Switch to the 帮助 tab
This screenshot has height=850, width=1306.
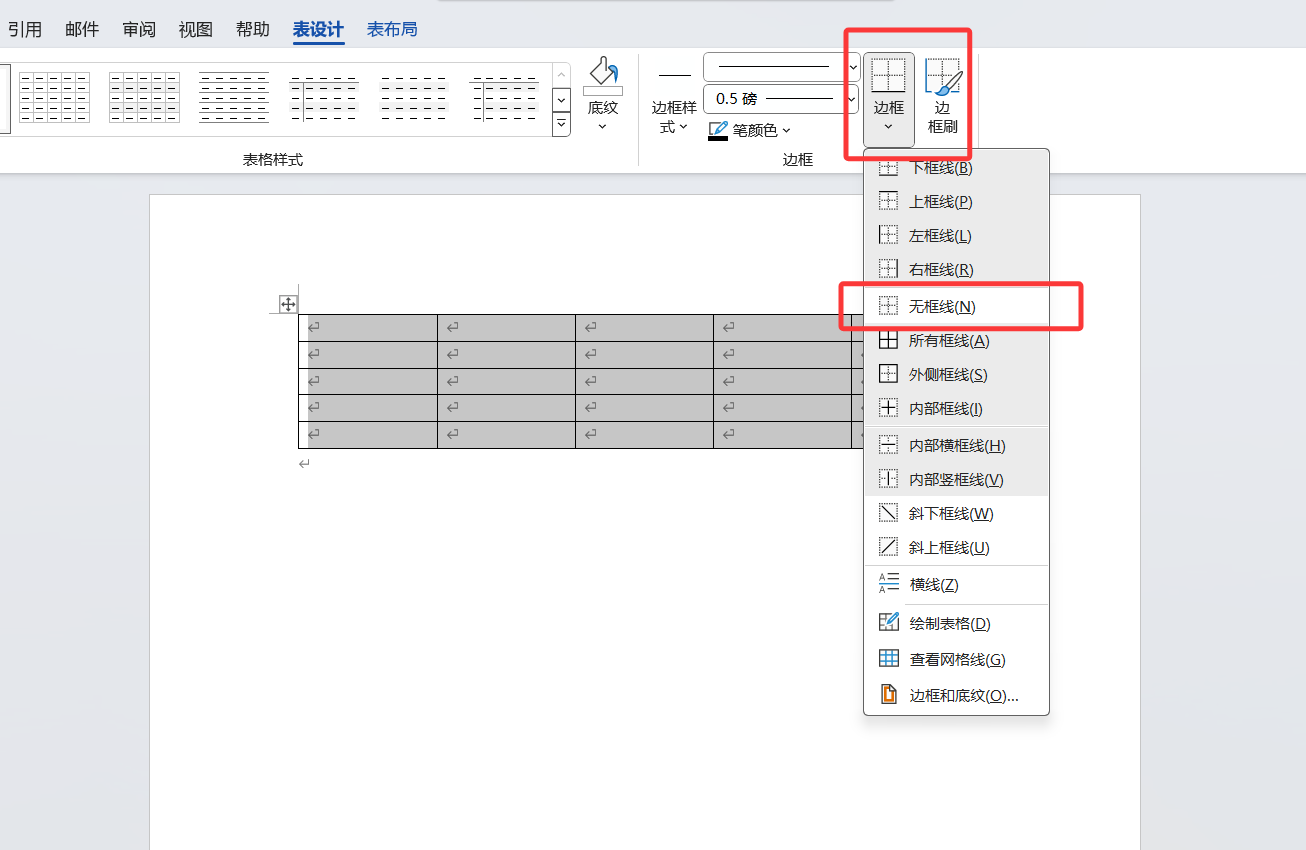click(x=253, y=29)
